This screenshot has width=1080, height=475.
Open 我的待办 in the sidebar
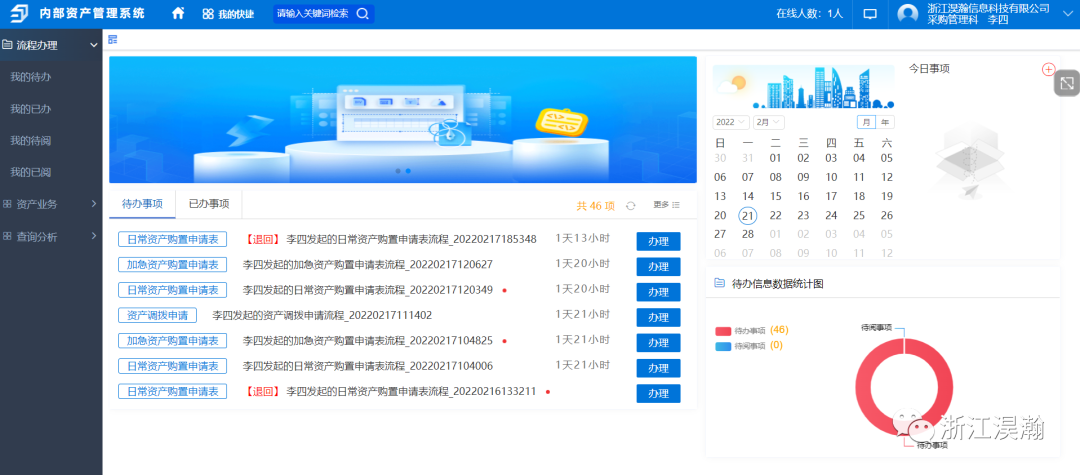point(31,77)
